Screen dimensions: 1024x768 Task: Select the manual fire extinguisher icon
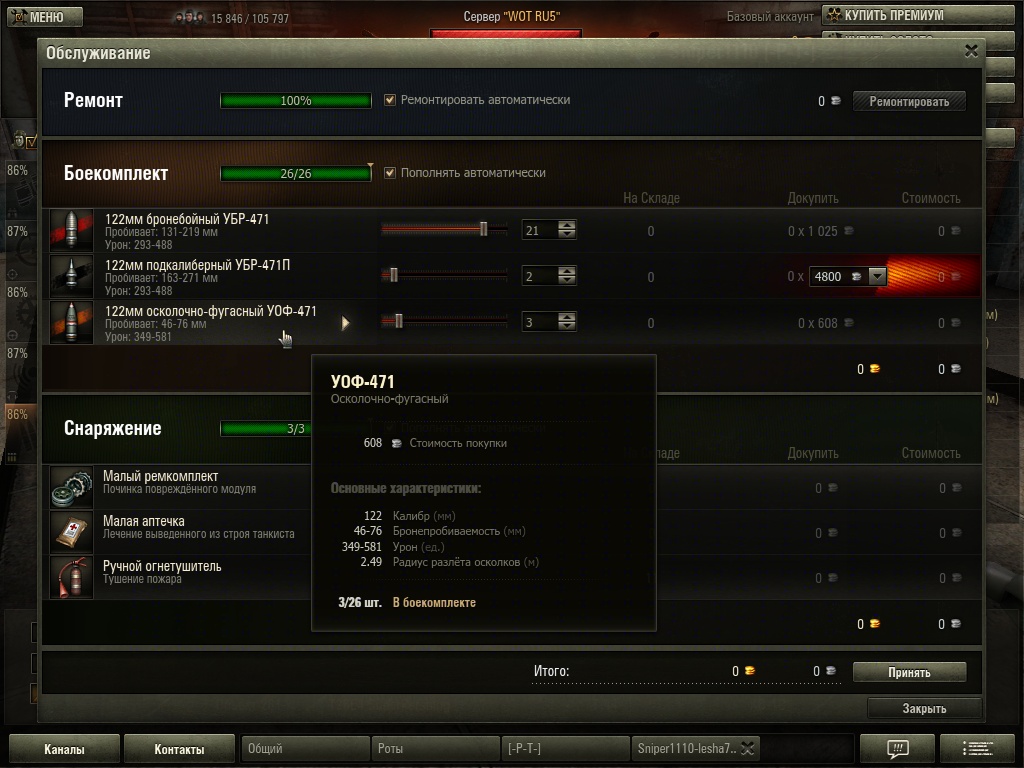[x=72, y=577]
